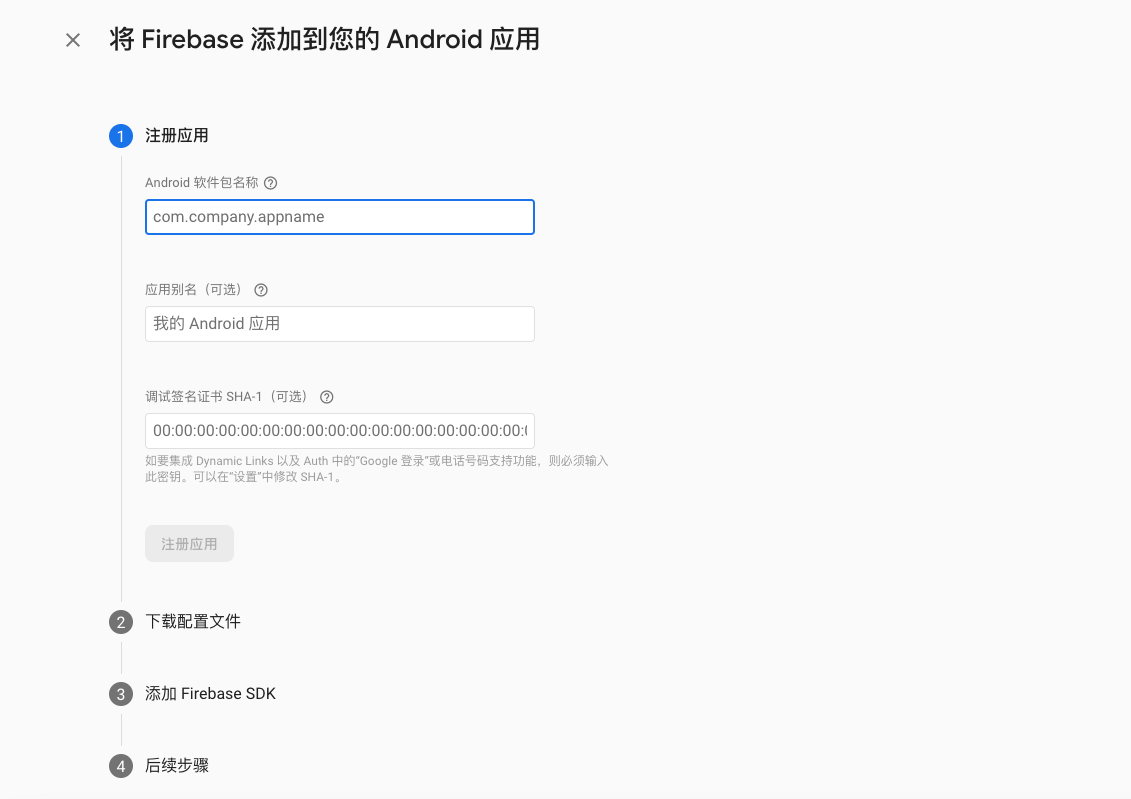The width and height of the screenshot is (1131, 799).
Task: Click help icon next to 调试签名证书 SHA-1
Action: [x=327, y=397]
